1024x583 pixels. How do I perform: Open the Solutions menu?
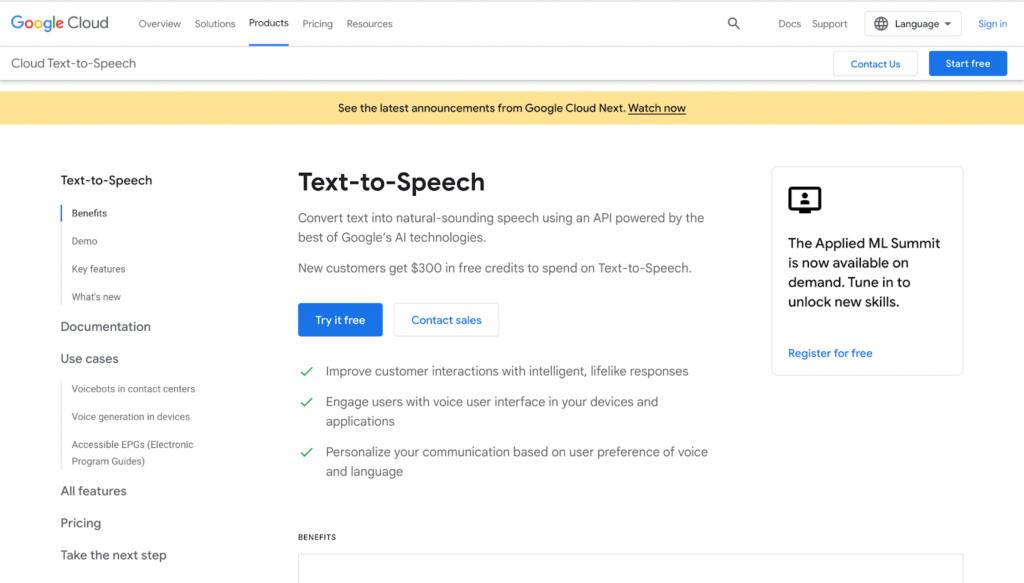coord(215,24)
